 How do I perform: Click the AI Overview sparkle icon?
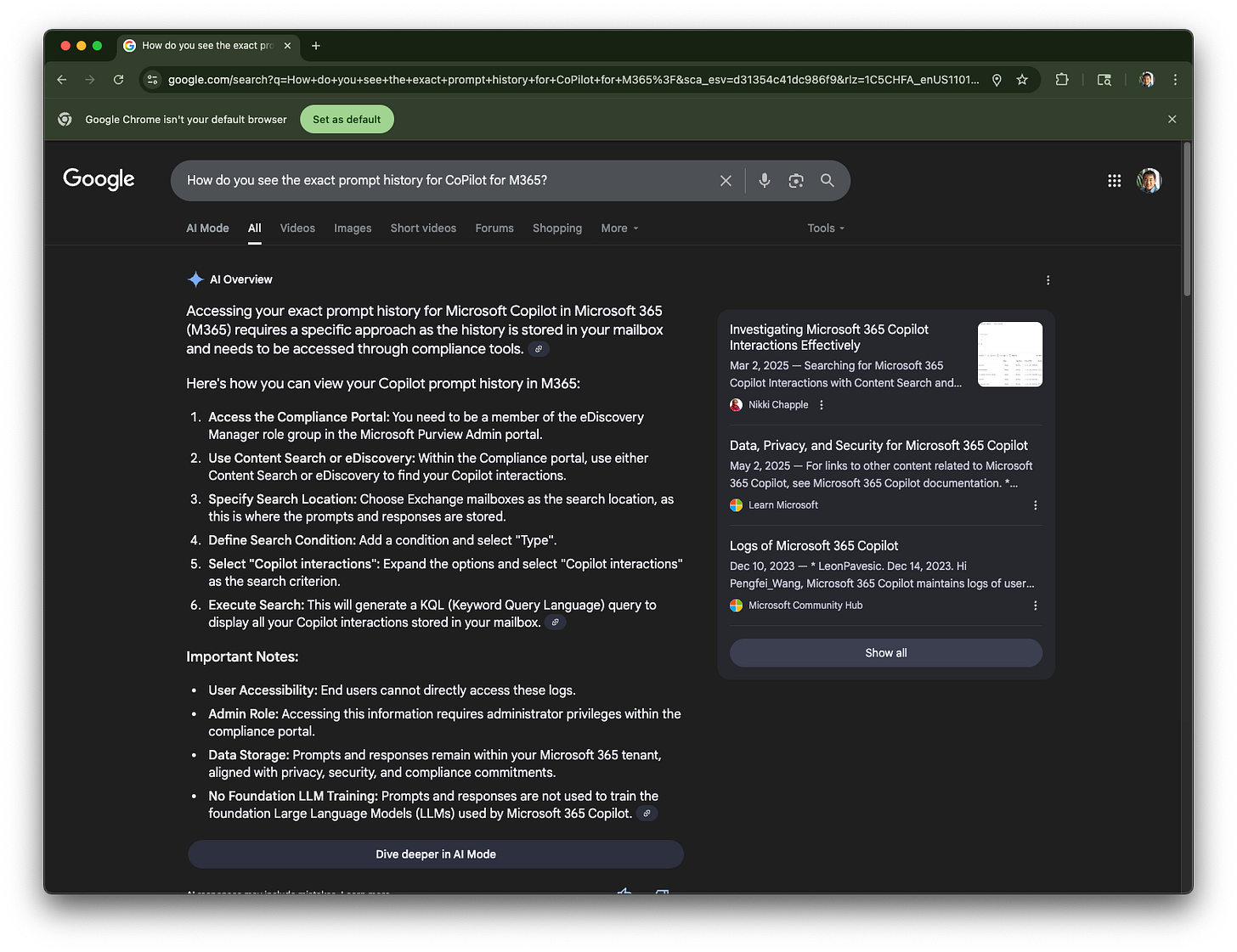pyautogui.click(x=195, y=279)
